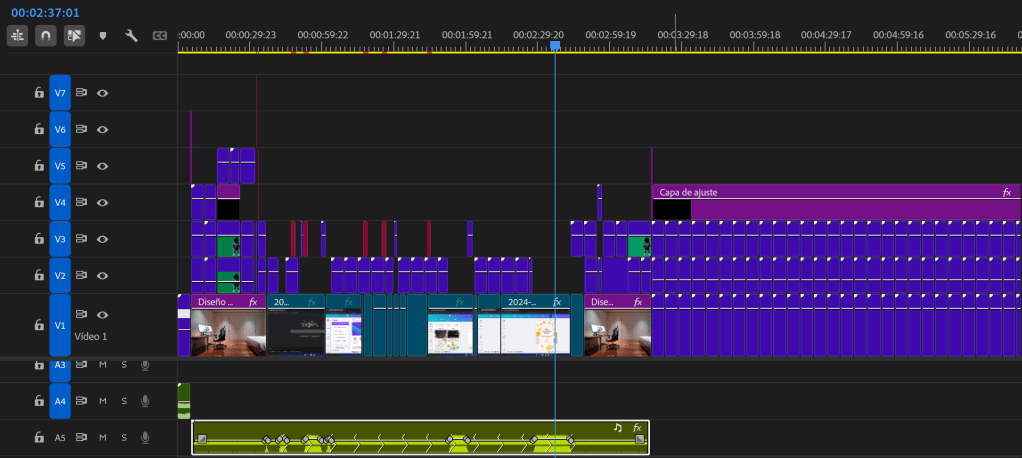Open Timeline display settings wrench
This screenshot has height=458, width=1022.
point(131,35)
